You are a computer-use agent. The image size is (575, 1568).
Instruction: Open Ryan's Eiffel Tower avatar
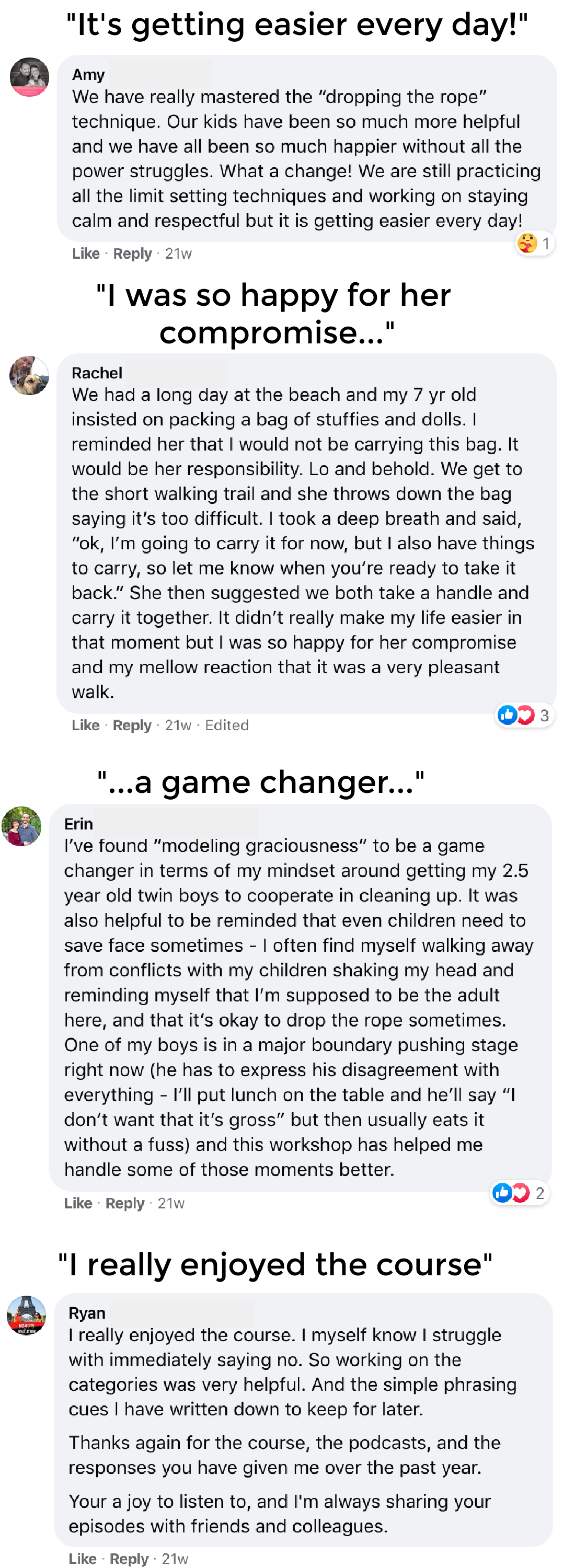[26, 1316]
